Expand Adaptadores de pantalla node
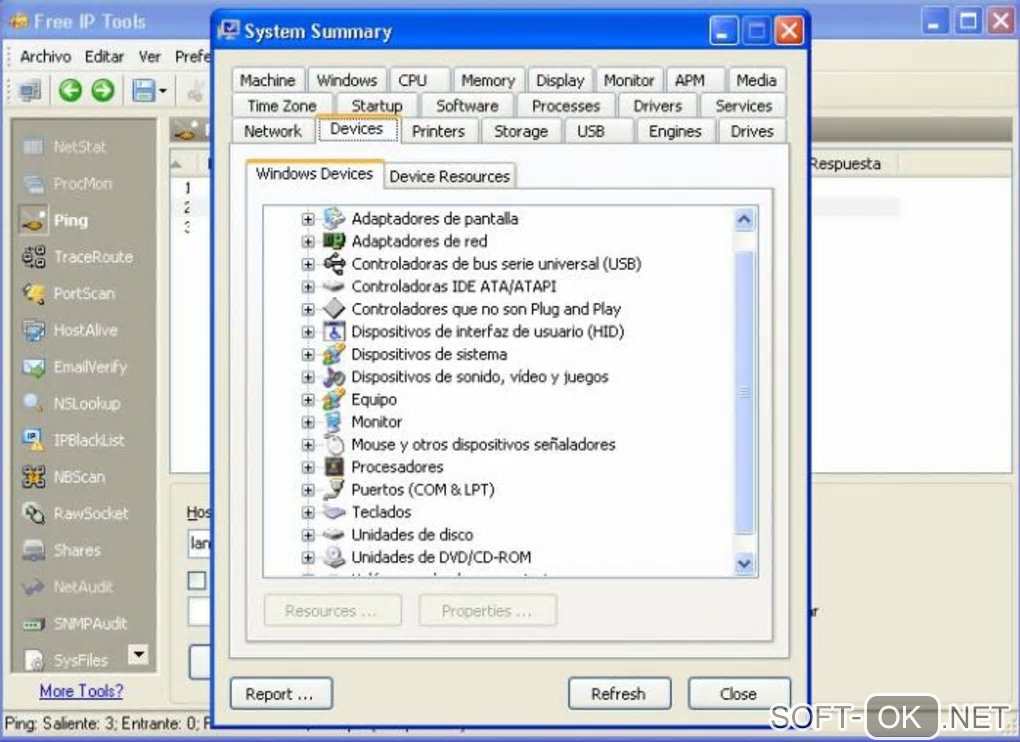This screenshot has width=1020, height=742. pos(308,219)
